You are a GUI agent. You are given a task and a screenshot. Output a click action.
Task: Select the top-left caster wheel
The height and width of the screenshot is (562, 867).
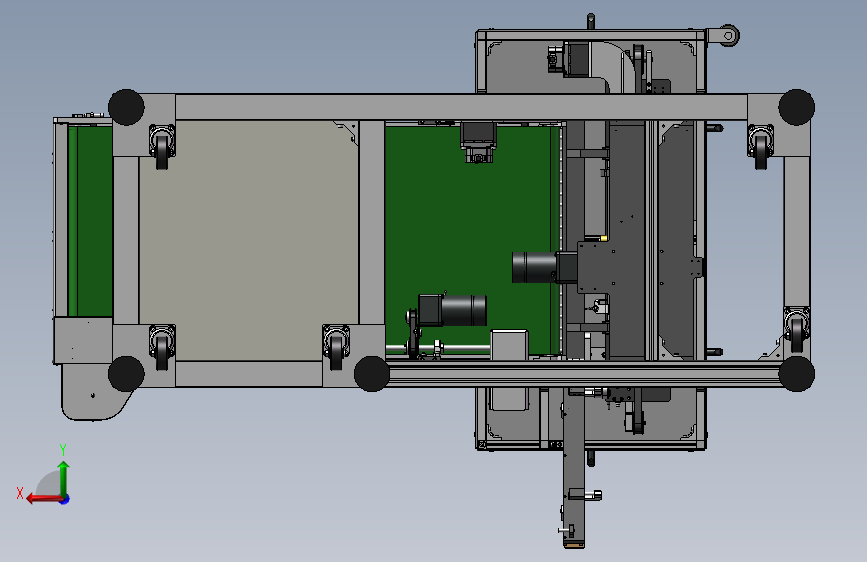pos(162,147)
